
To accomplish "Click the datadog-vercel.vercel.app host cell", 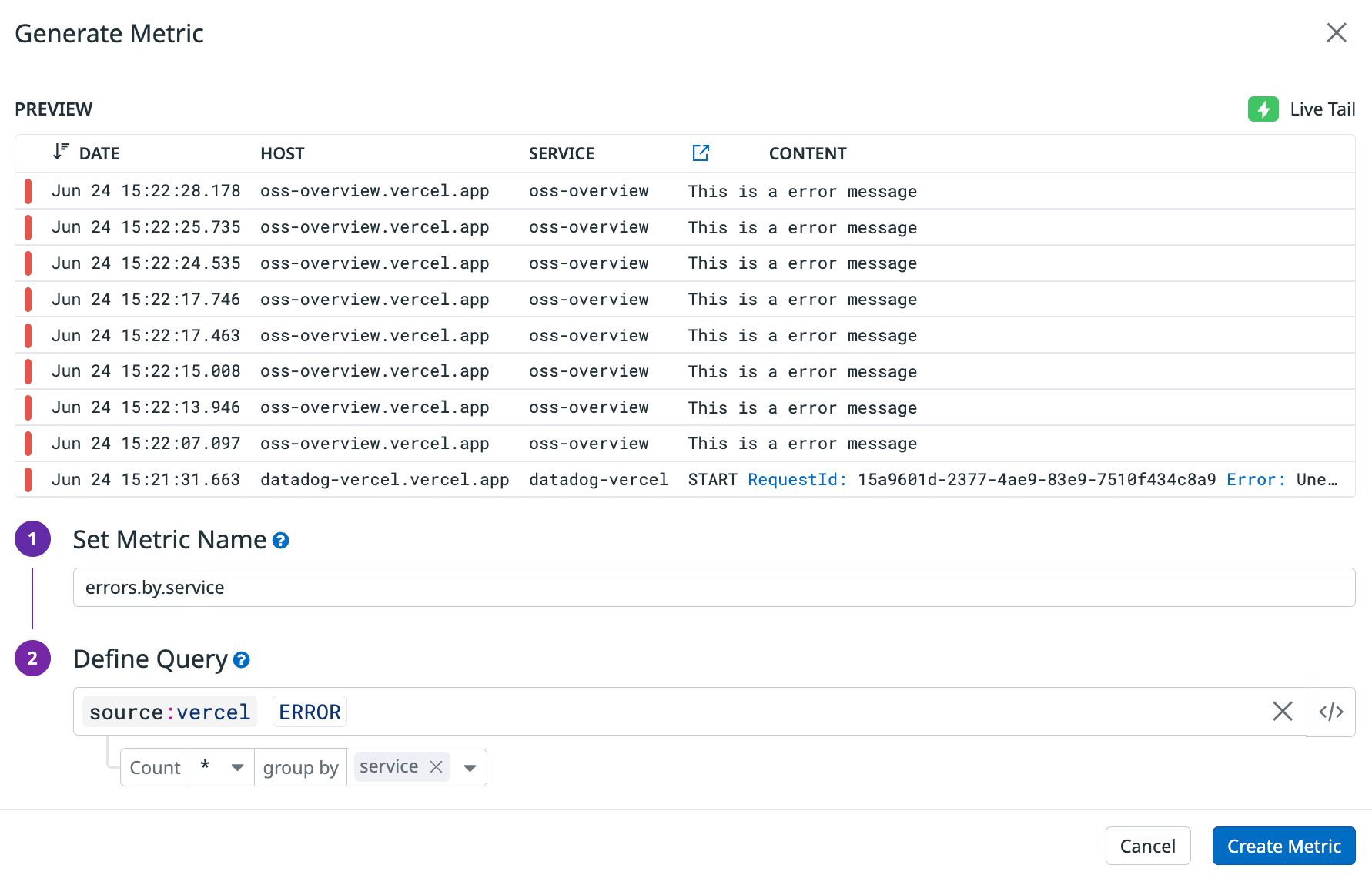I will click(x=384, y=480).
